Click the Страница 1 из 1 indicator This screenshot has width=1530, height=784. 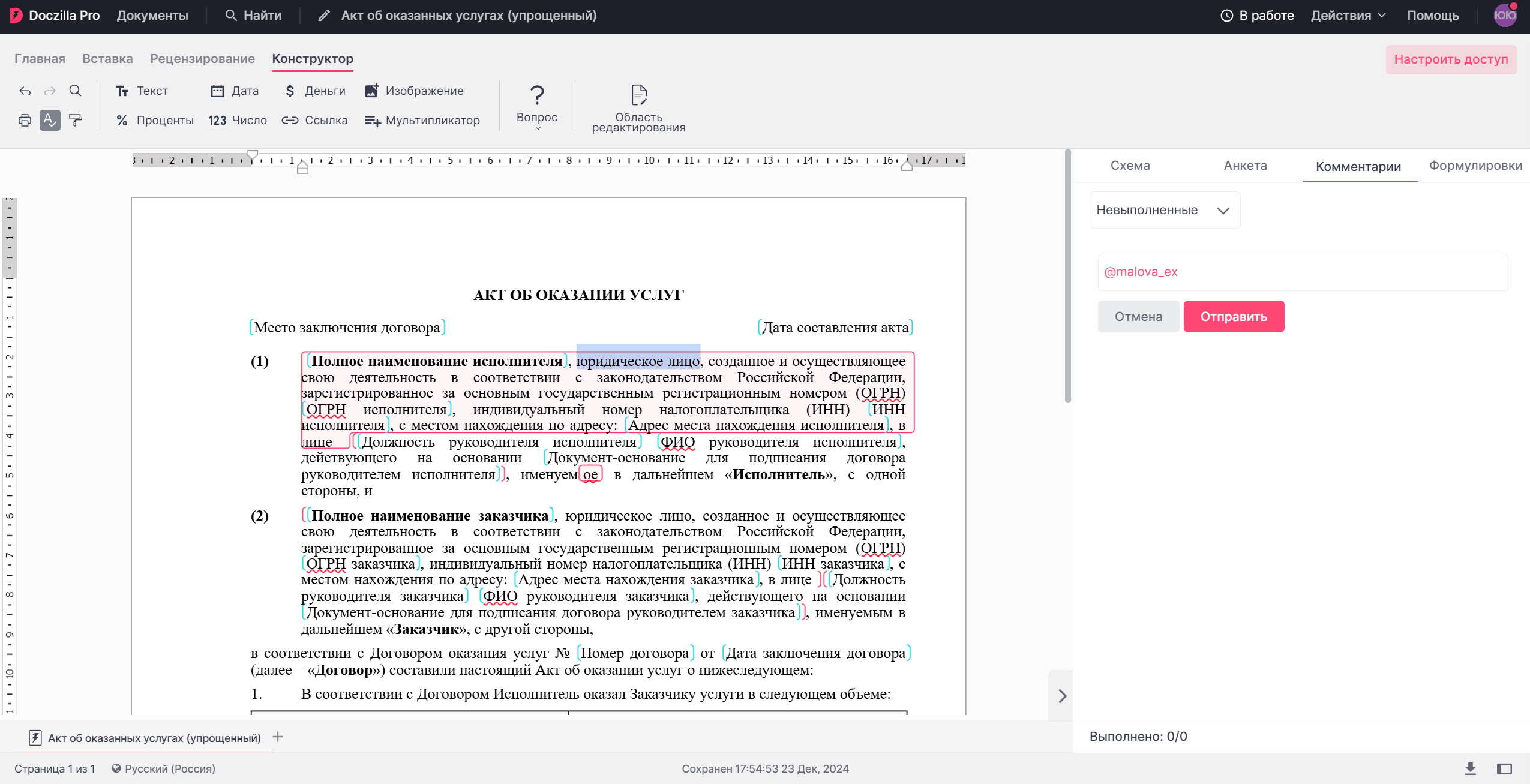55,768
